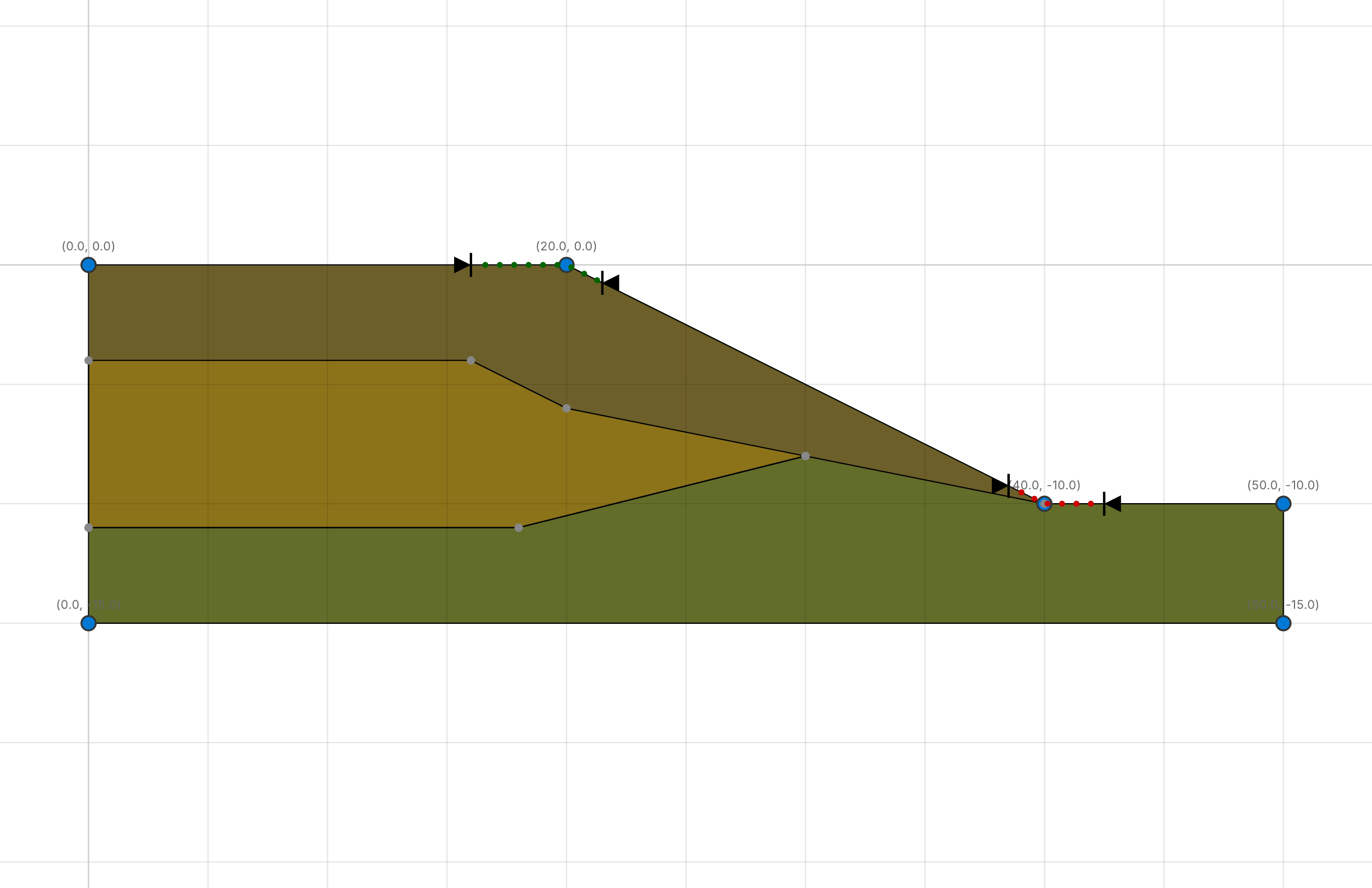Select the blue vertex at (40.0, -10.0)
Viewport: 1372px width, 888px height.
point(1045,504)
